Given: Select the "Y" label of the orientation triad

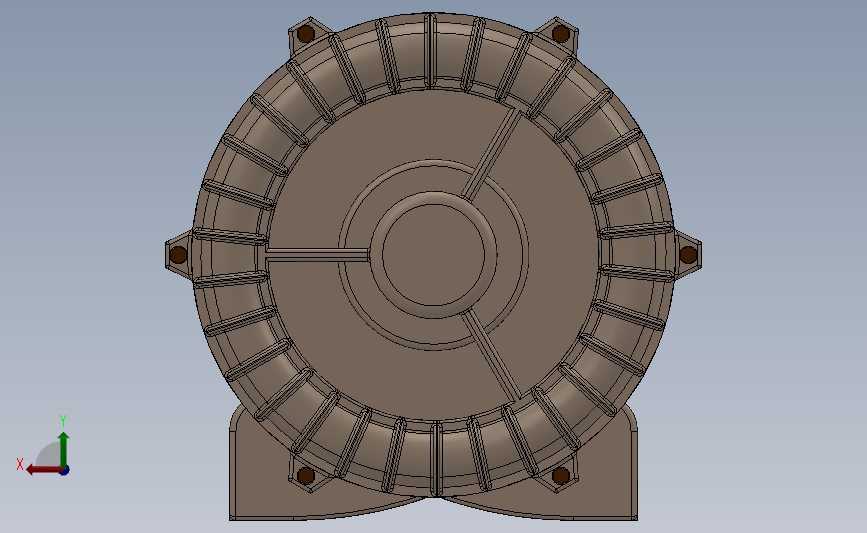Looking at the screenshot, I should (x=62, y=421).
